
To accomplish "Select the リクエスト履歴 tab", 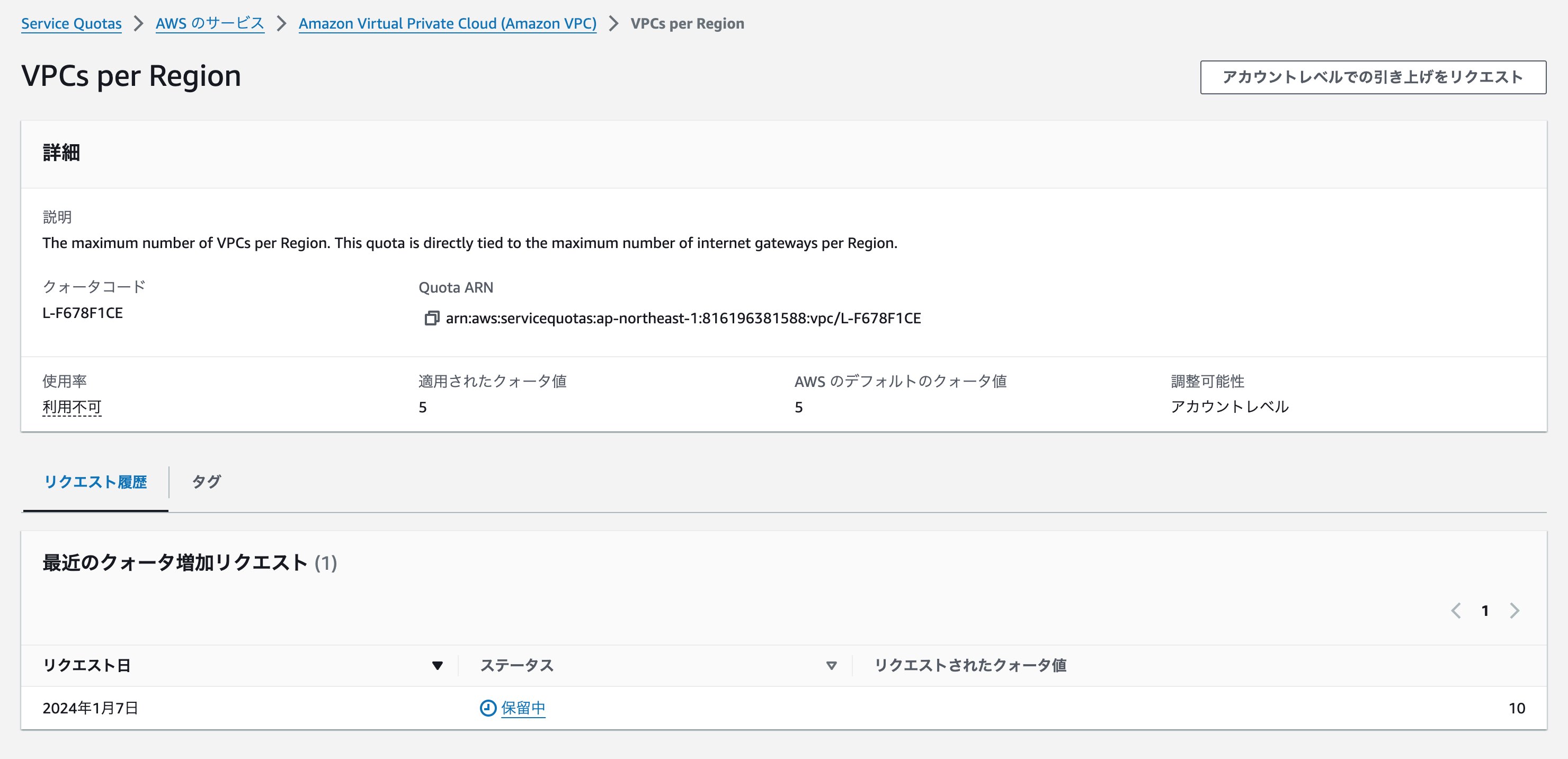I will point(95,482).
